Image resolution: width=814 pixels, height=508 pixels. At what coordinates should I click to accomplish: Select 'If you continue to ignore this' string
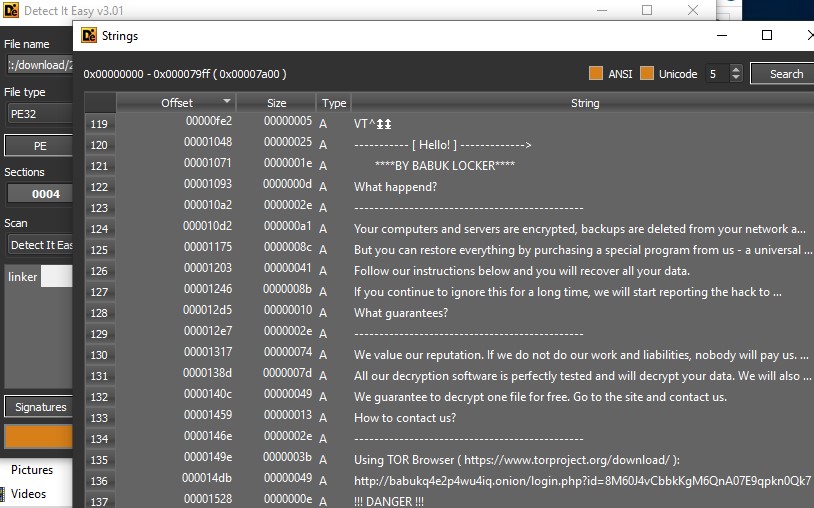(x=567, y=292)
